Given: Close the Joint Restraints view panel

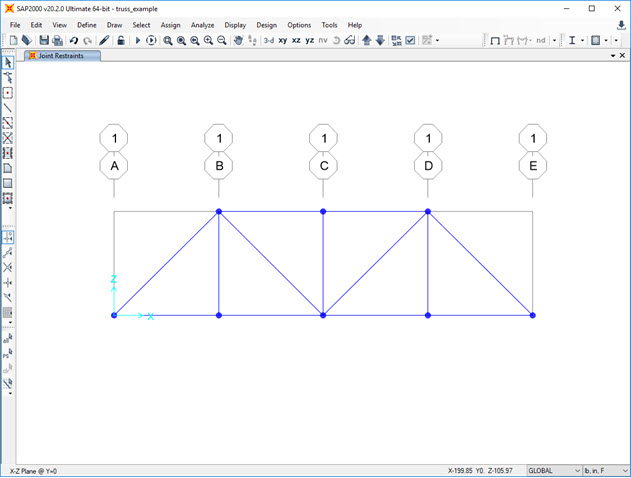Looking at the screenshot, I should (621, 56).
